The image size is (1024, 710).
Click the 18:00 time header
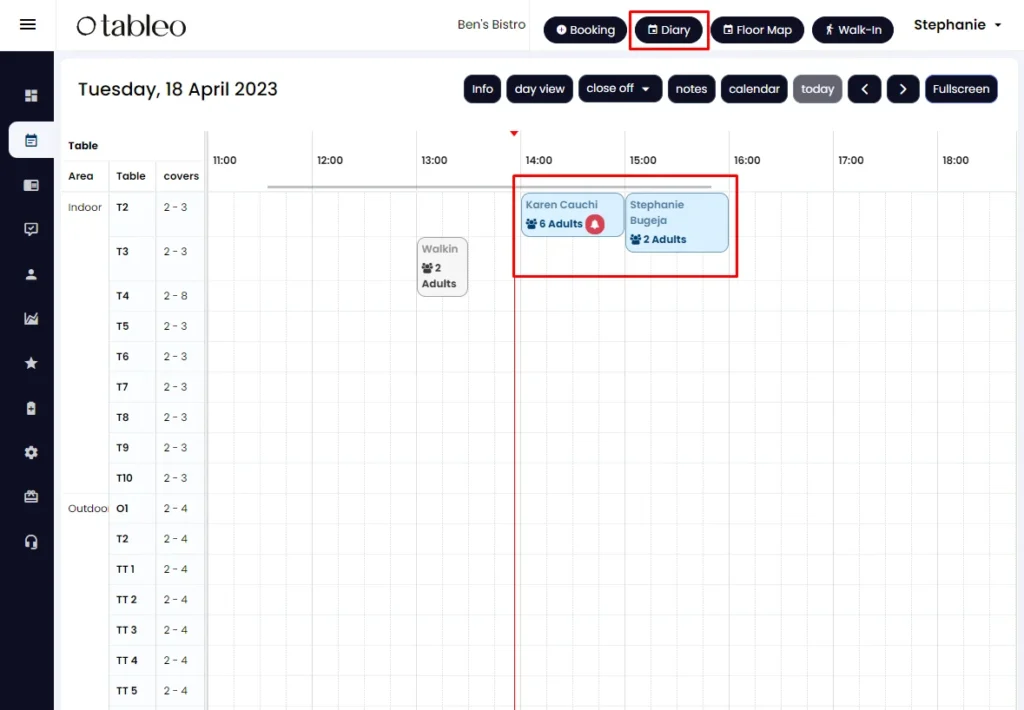pyautogui.click(x=955, y=160)
